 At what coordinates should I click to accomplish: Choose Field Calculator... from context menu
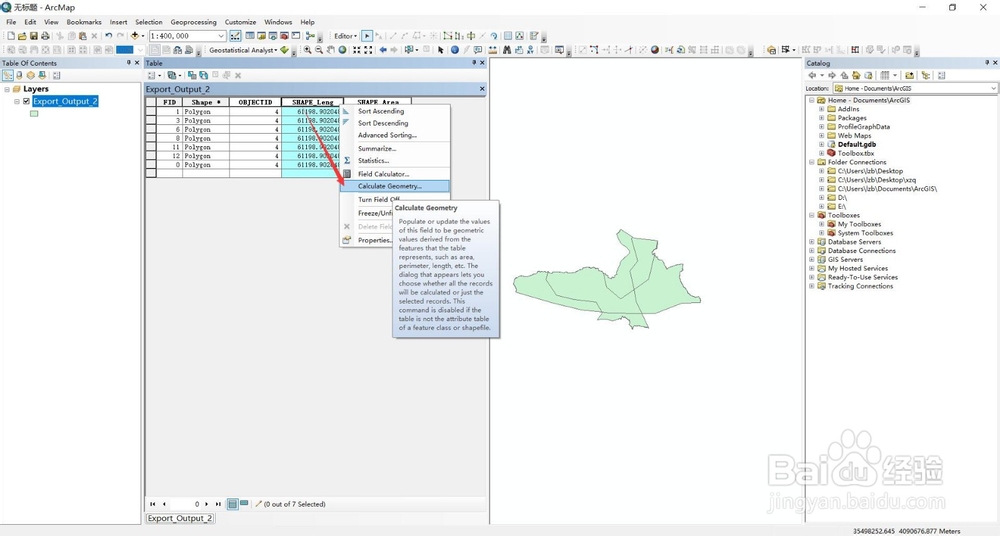coord(395,174)
